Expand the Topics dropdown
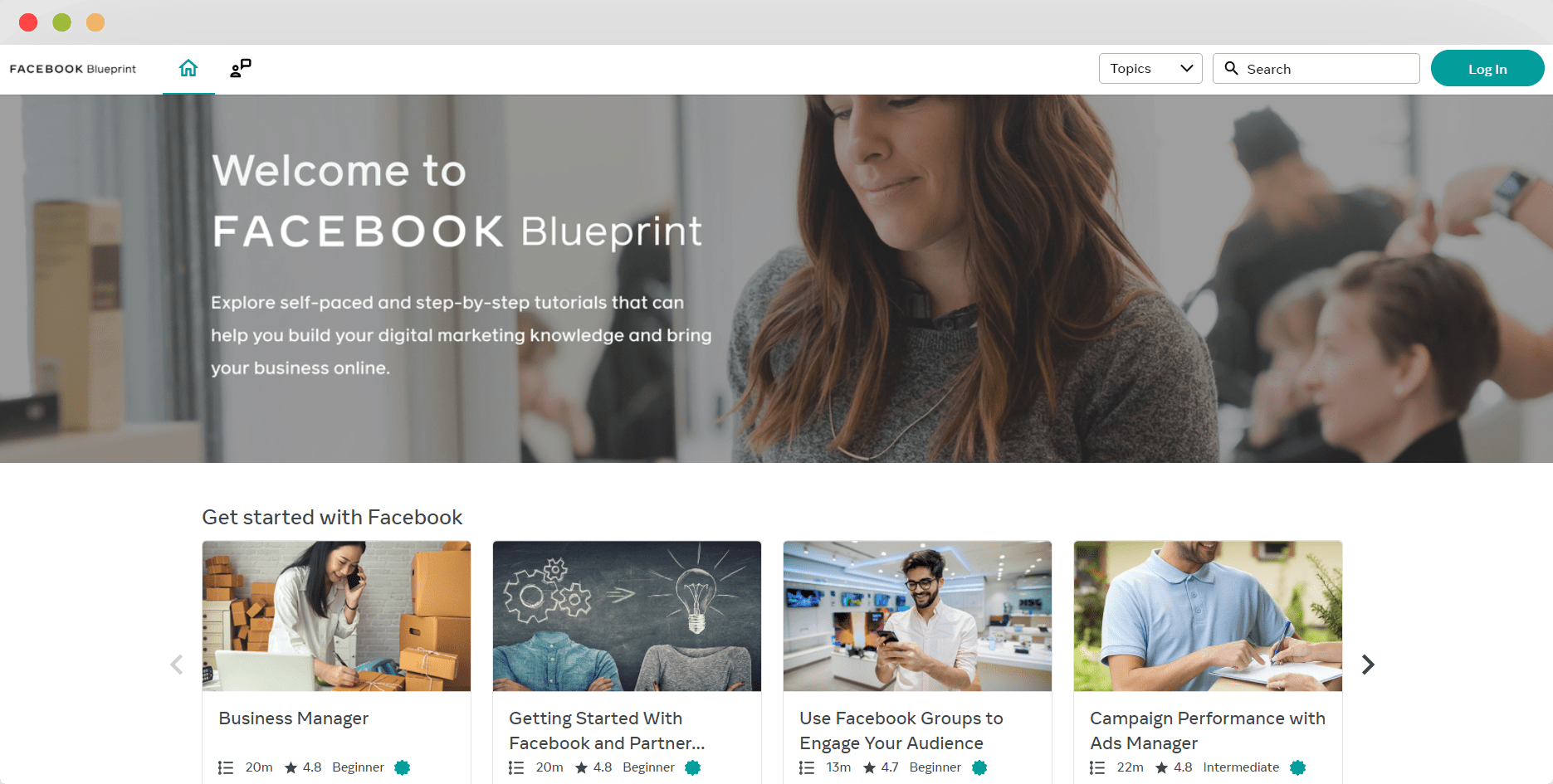 point(1150,69)
